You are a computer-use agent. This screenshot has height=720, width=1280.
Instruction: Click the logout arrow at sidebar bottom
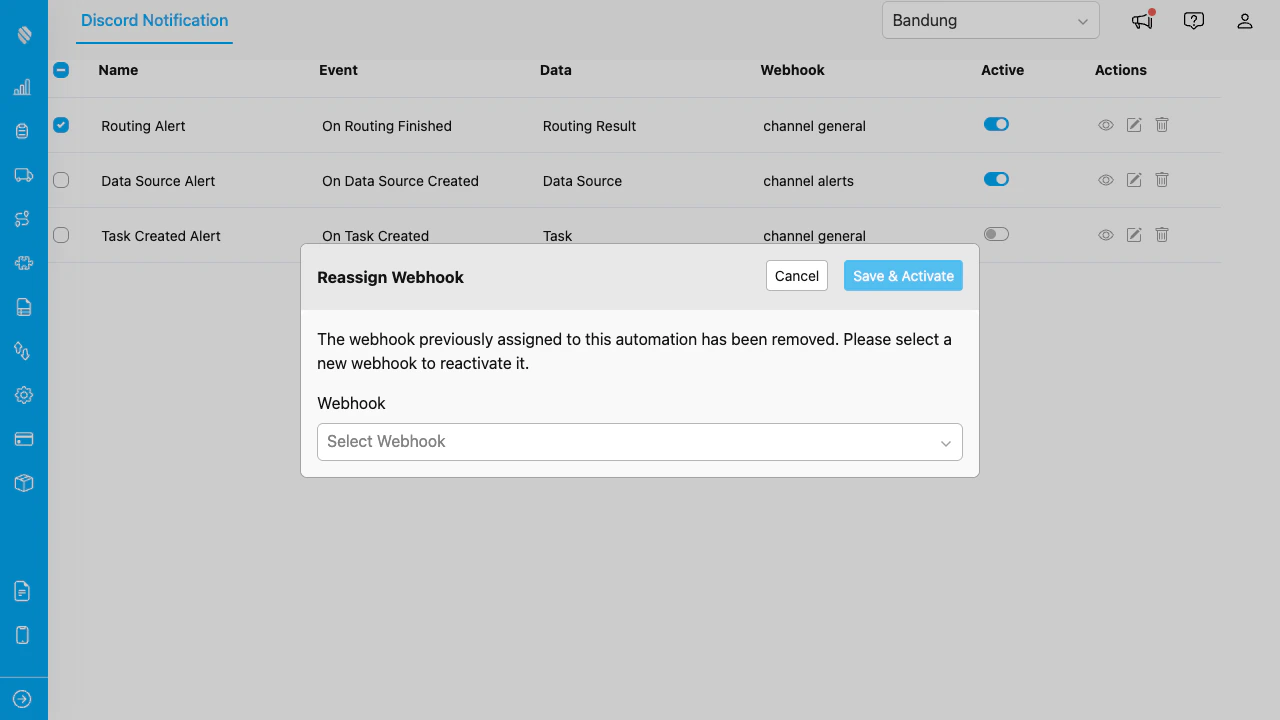22,698
